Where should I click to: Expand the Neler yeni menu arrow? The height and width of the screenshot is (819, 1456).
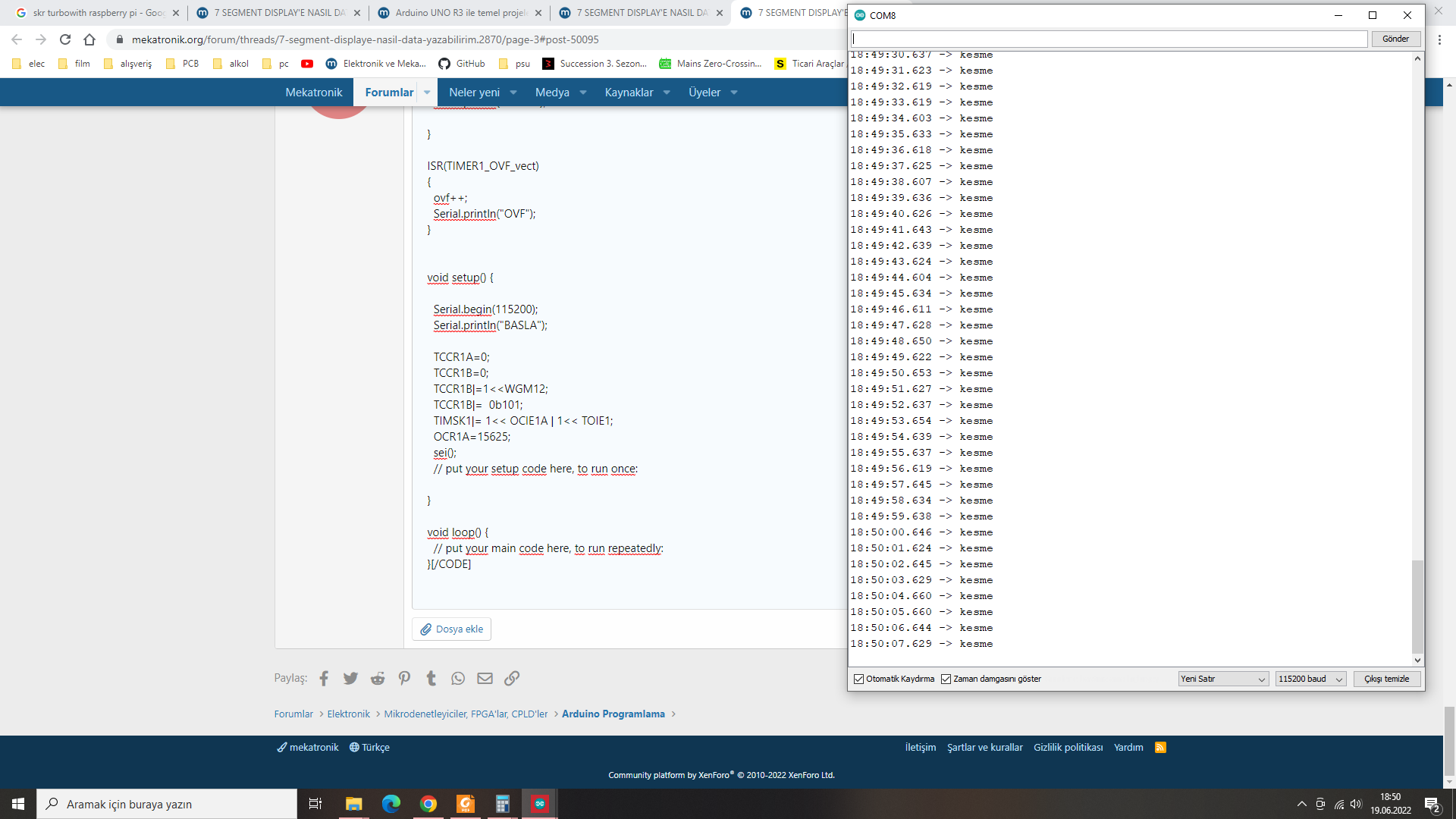[513, 93]
